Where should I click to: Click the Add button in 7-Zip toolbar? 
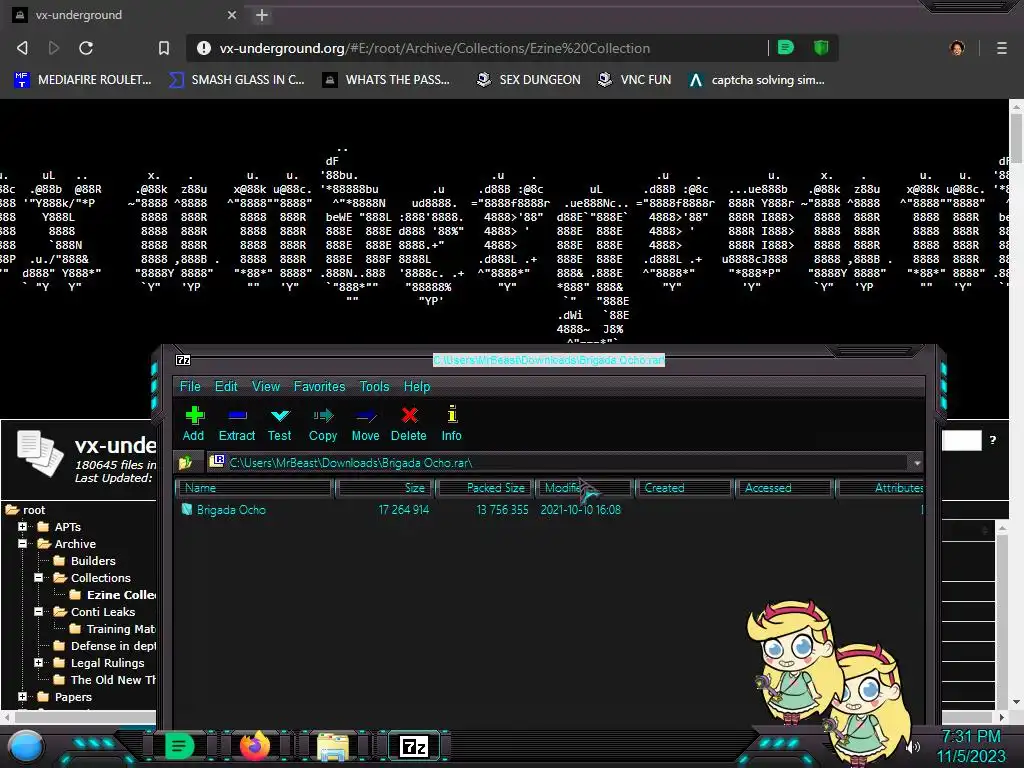(193, 423)
